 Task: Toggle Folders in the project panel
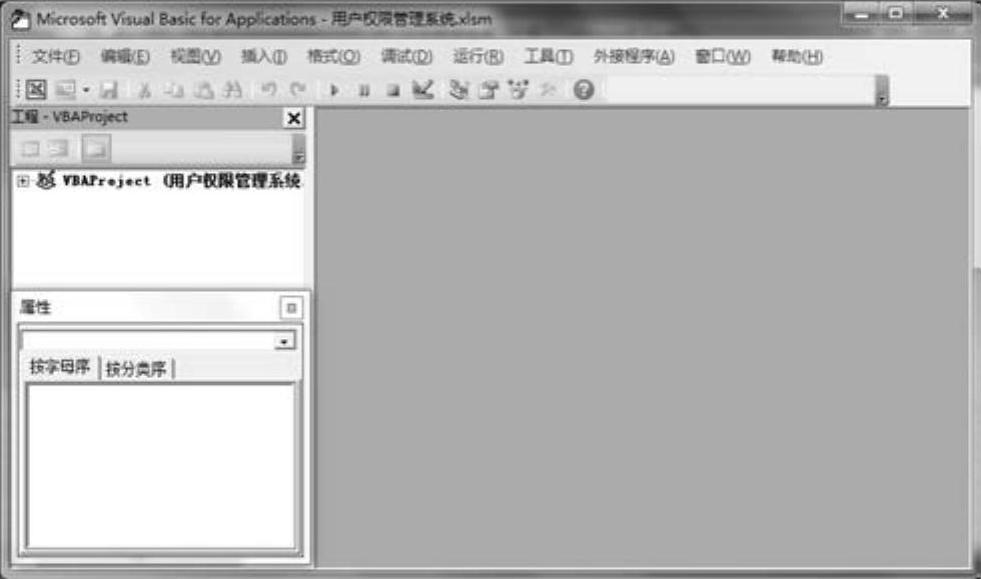click(x=96, y=149)
